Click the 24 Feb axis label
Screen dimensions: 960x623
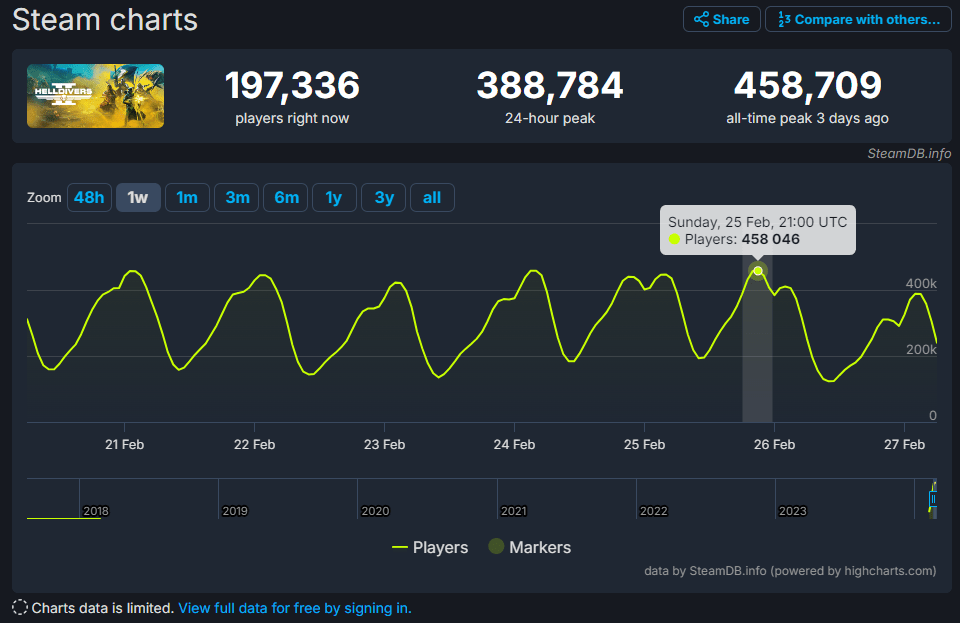tap(514, 444)
